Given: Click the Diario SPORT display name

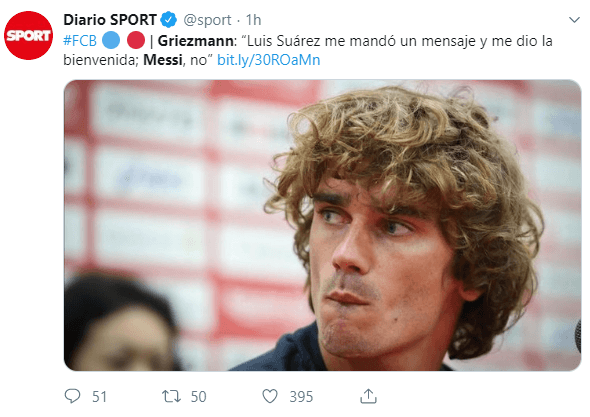Looking at the screenshot, I should point(110,20).
